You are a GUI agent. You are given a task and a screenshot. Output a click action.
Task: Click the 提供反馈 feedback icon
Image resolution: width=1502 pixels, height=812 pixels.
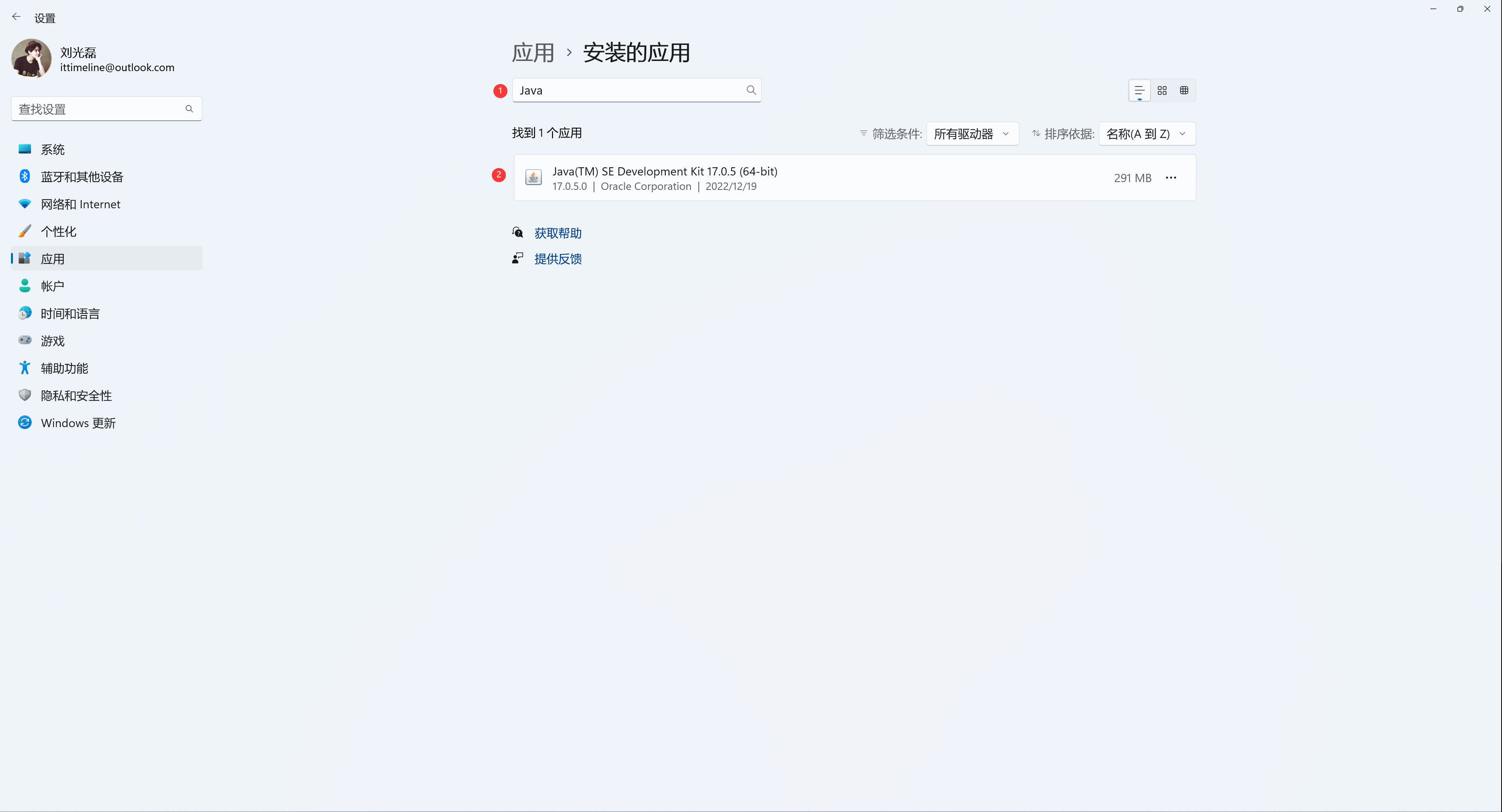point(517,258)
